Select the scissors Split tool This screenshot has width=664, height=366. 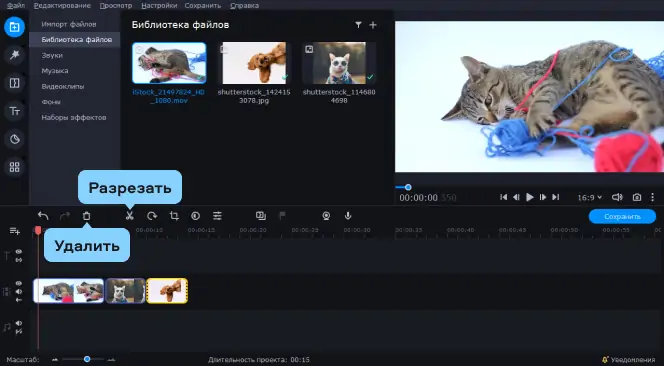(130, 216)
